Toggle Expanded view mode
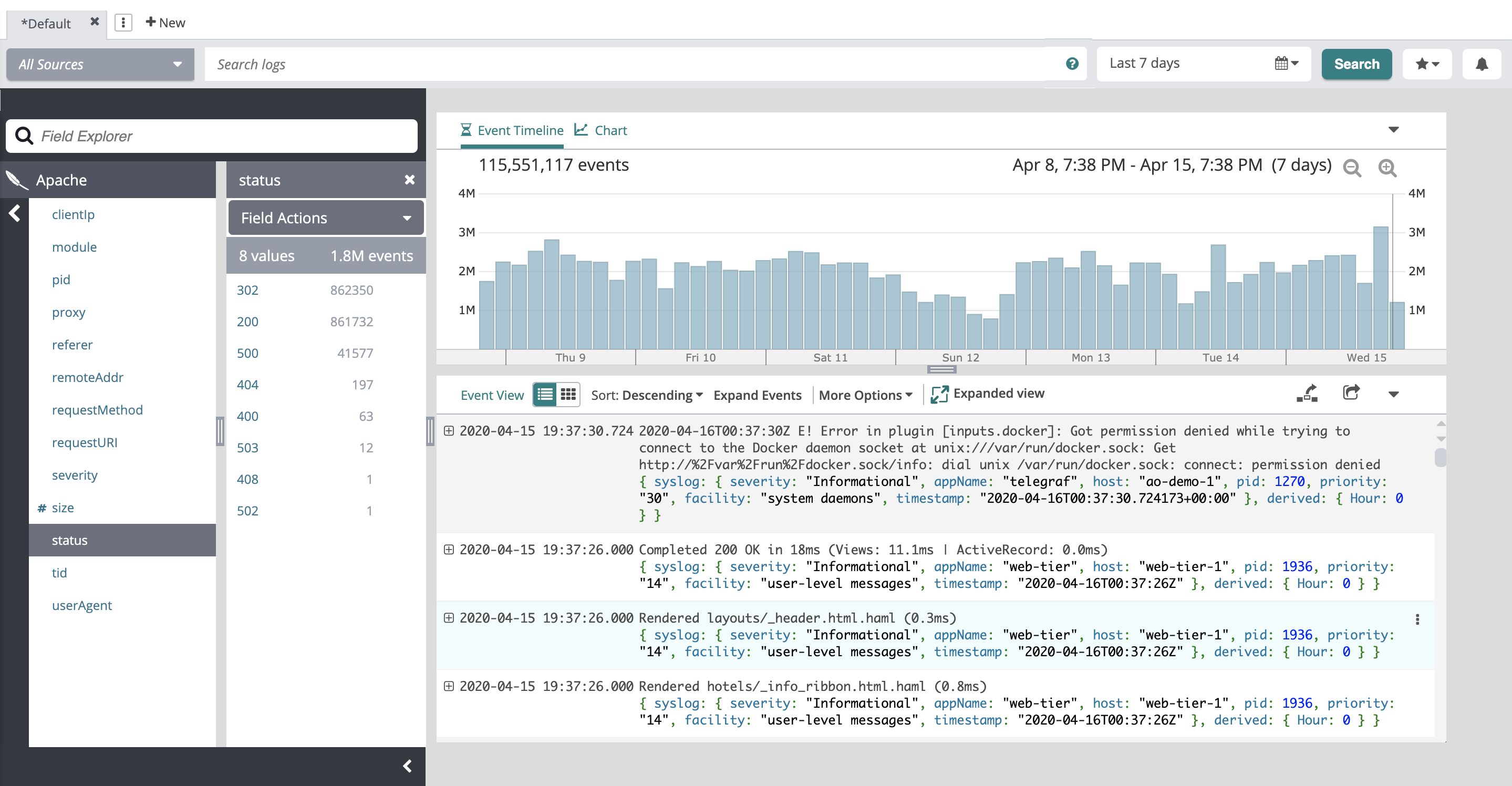 click(x=987, y=394)
